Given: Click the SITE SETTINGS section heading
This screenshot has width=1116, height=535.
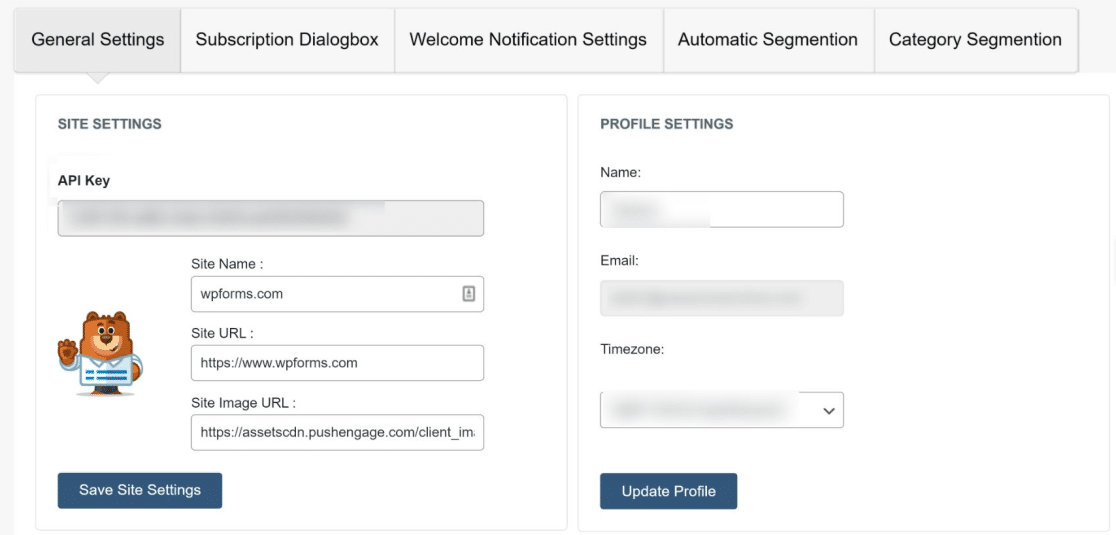Looking at the screenshot, I should [x=110, y=124].
